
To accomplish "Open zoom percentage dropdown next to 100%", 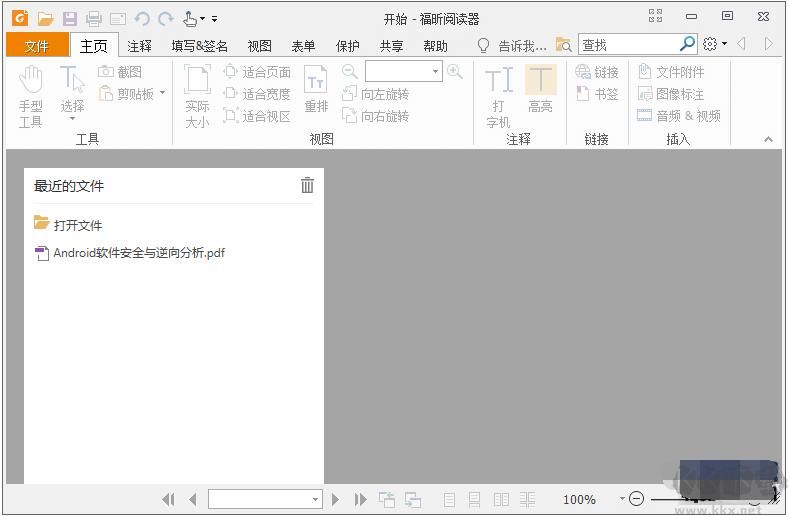I will 622,498.
